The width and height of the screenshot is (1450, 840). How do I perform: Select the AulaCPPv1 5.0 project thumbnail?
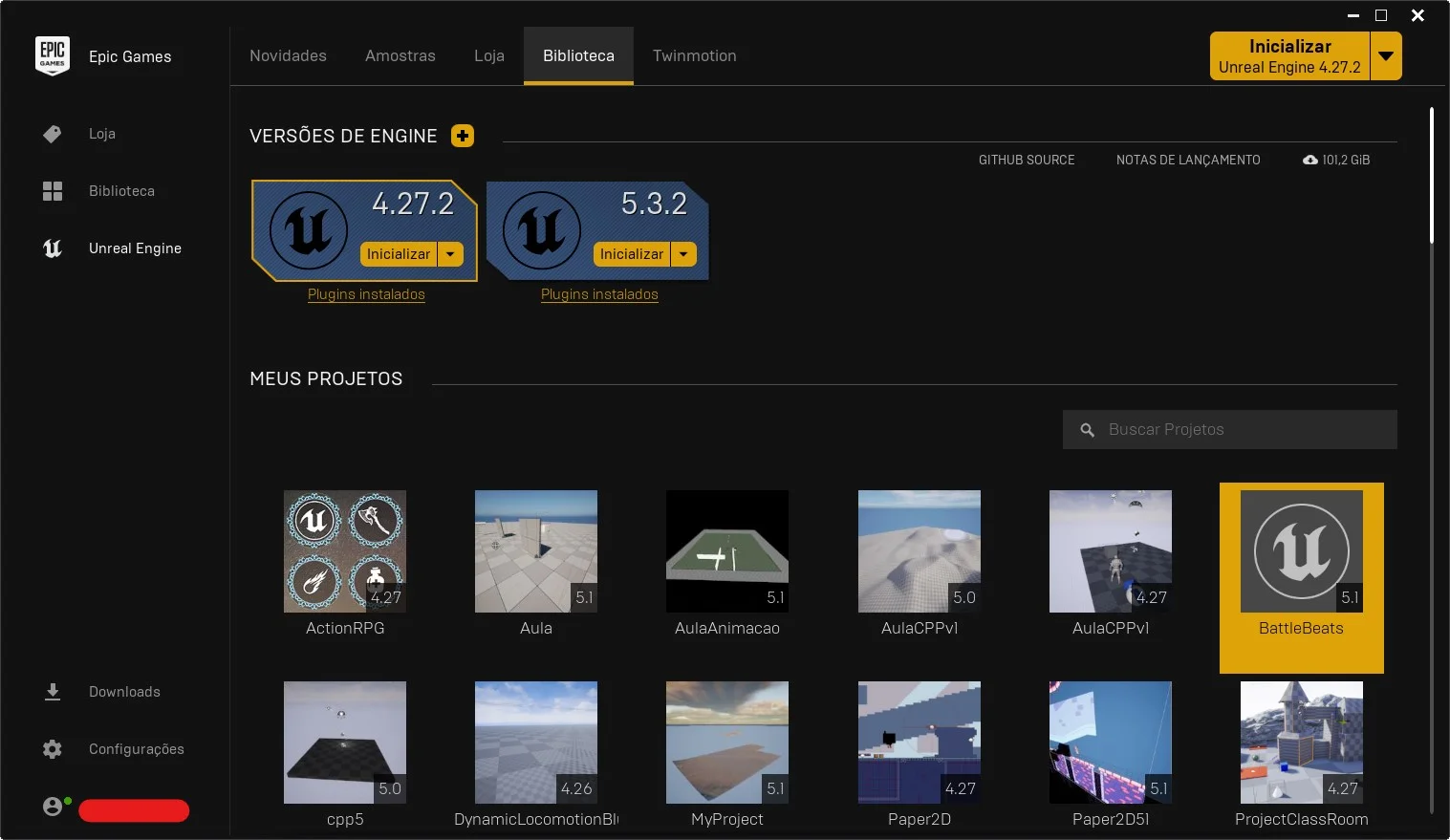[920, 551]
